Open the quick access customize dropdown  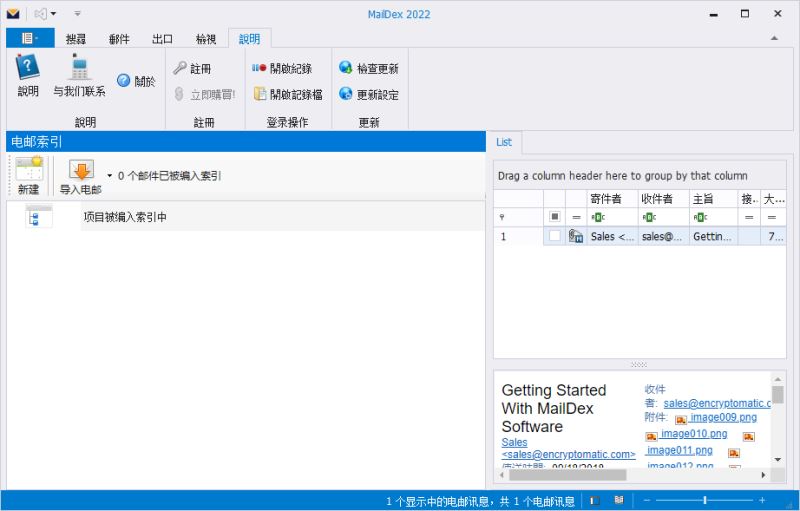78,14
